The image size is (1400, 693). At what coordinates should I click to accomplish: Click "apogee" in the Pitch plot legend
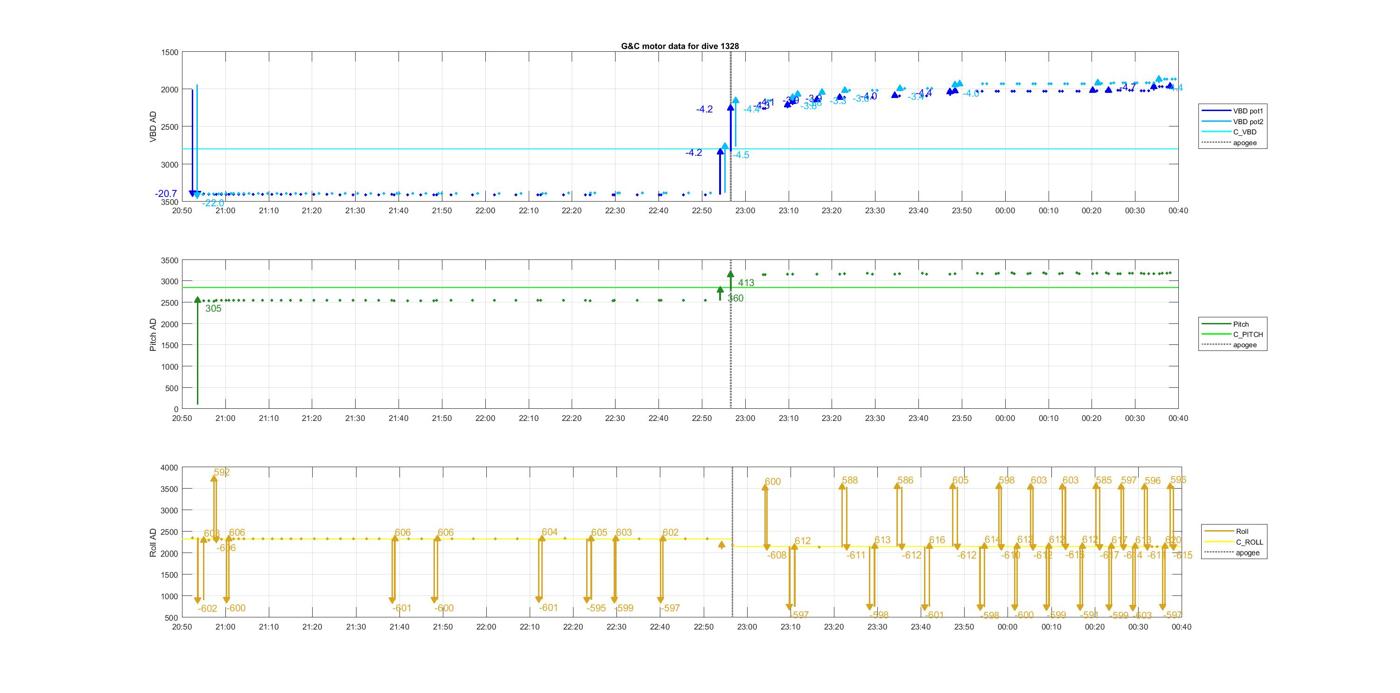pos(1245,345)
